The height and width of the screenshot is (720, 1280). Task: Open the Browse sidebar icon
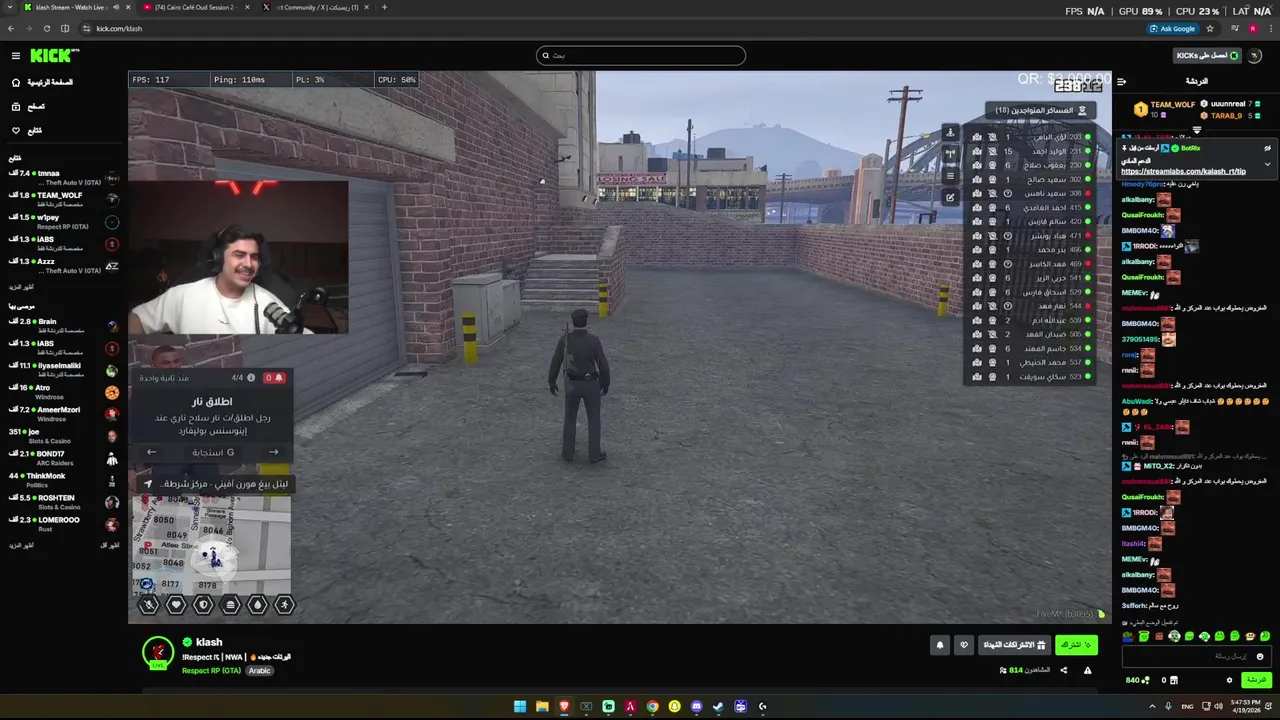tap(16, 106)
